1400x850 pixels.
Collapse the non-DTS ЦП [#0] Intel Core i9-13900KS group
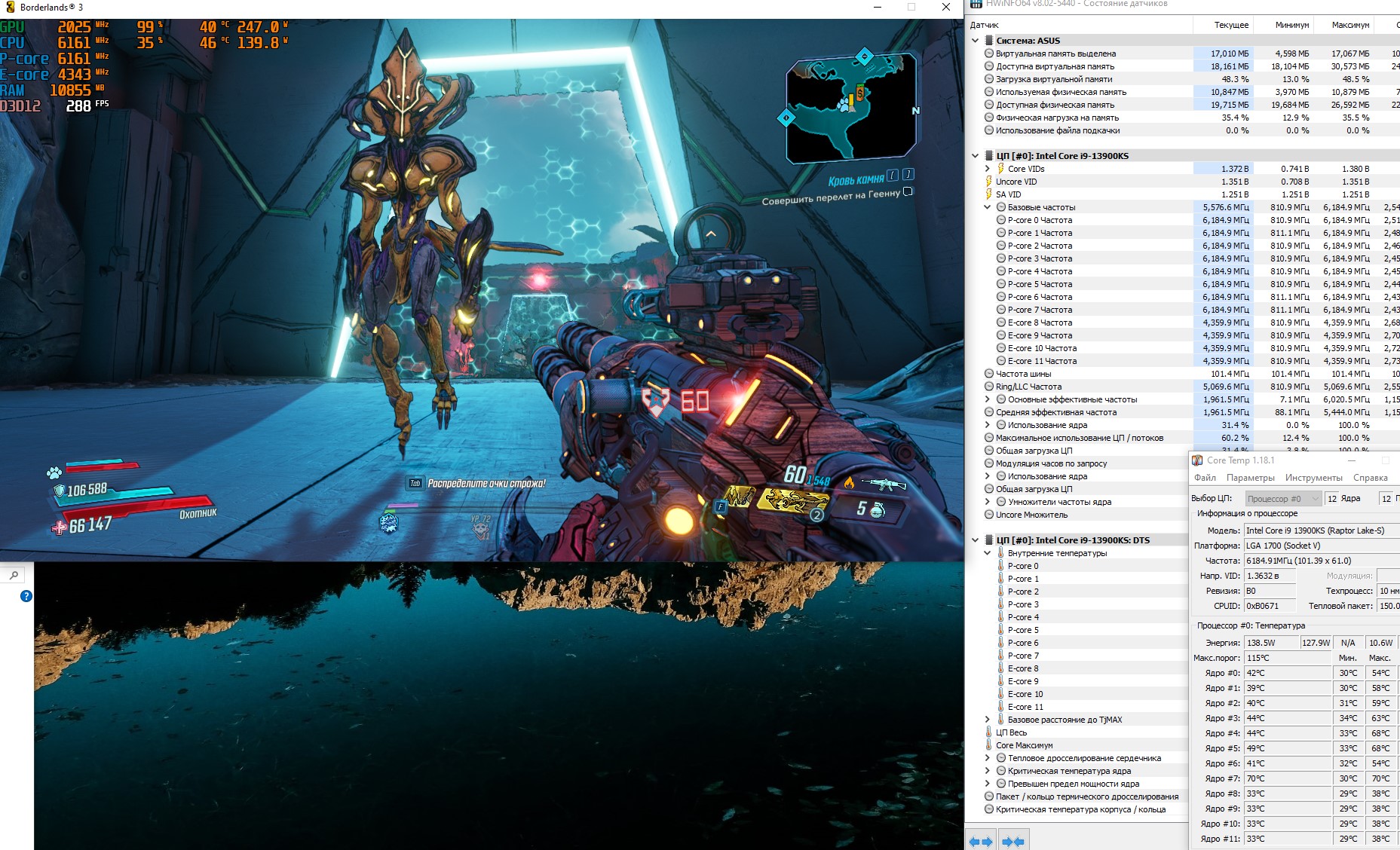tap(975, 156)
